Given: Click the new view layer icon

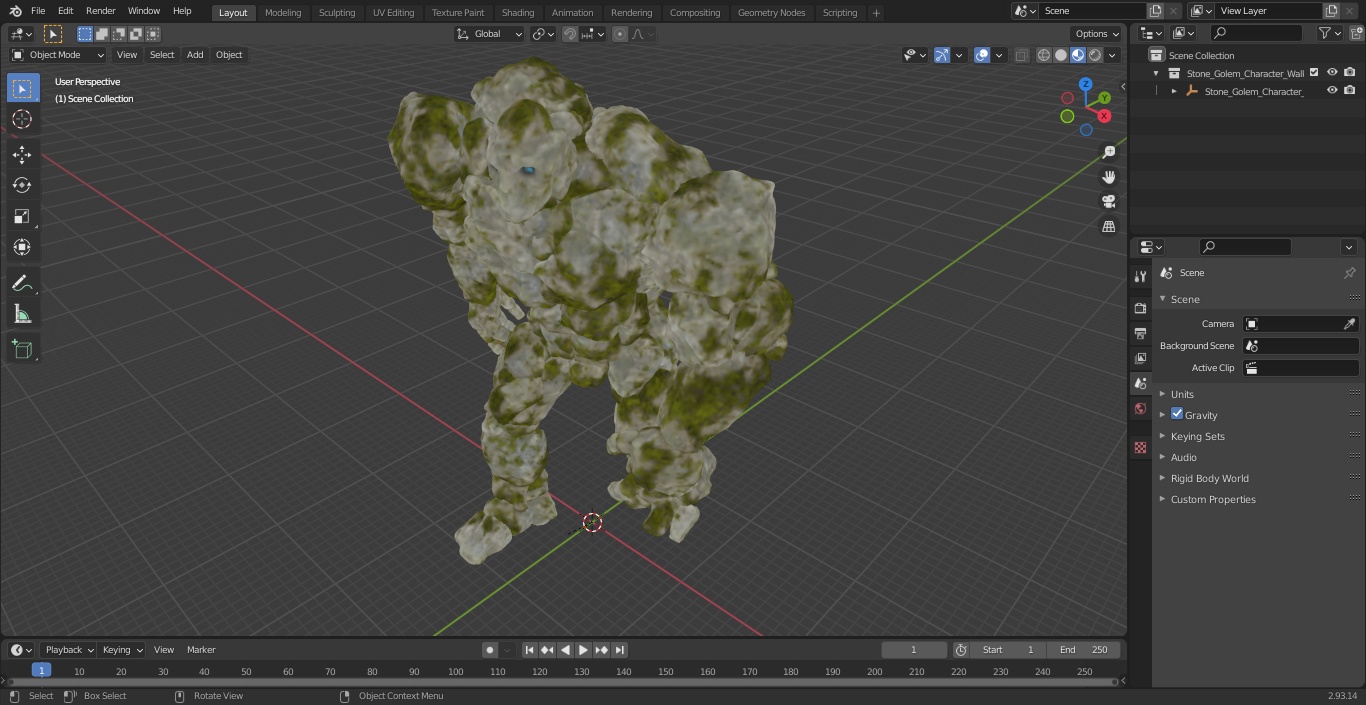Looking at the screenshot, I should point(1331,11).
